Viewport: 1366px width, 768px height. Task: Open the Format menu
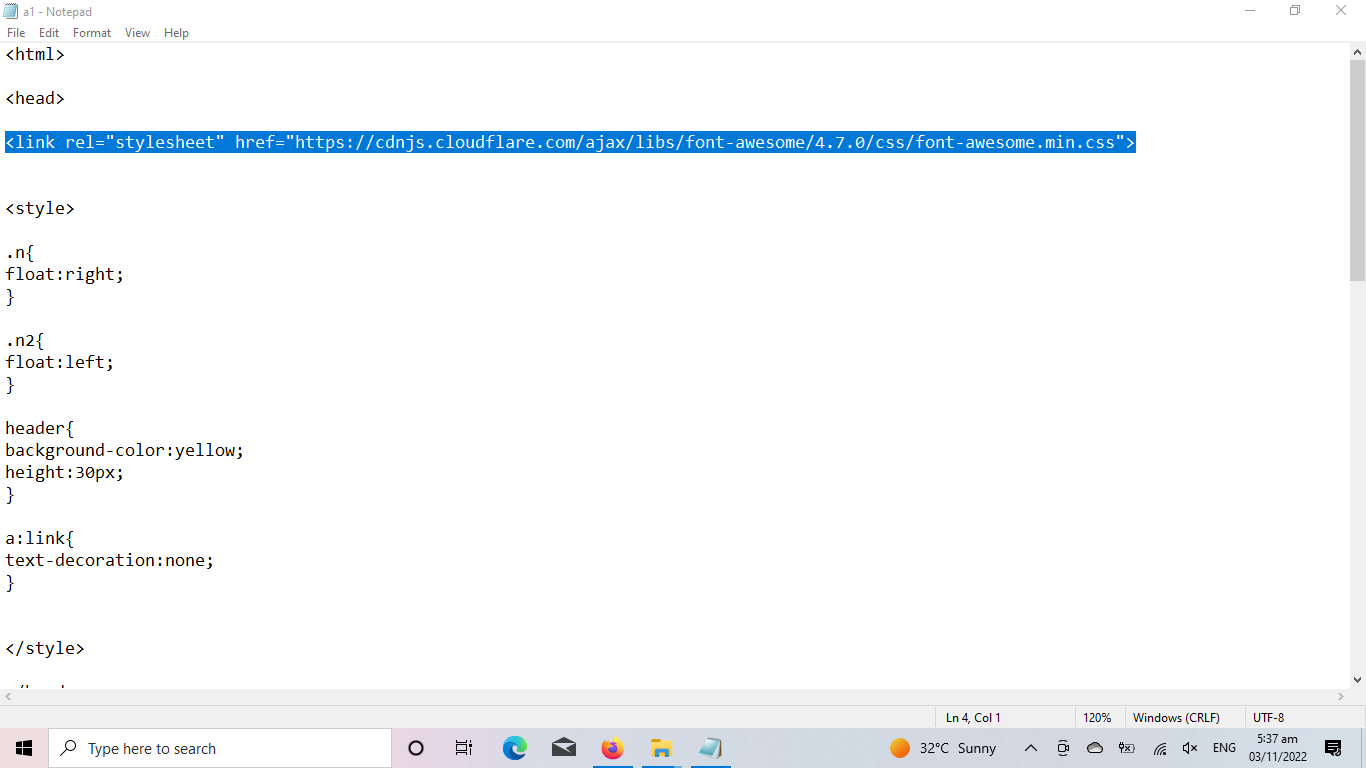(x=92, y=33)
